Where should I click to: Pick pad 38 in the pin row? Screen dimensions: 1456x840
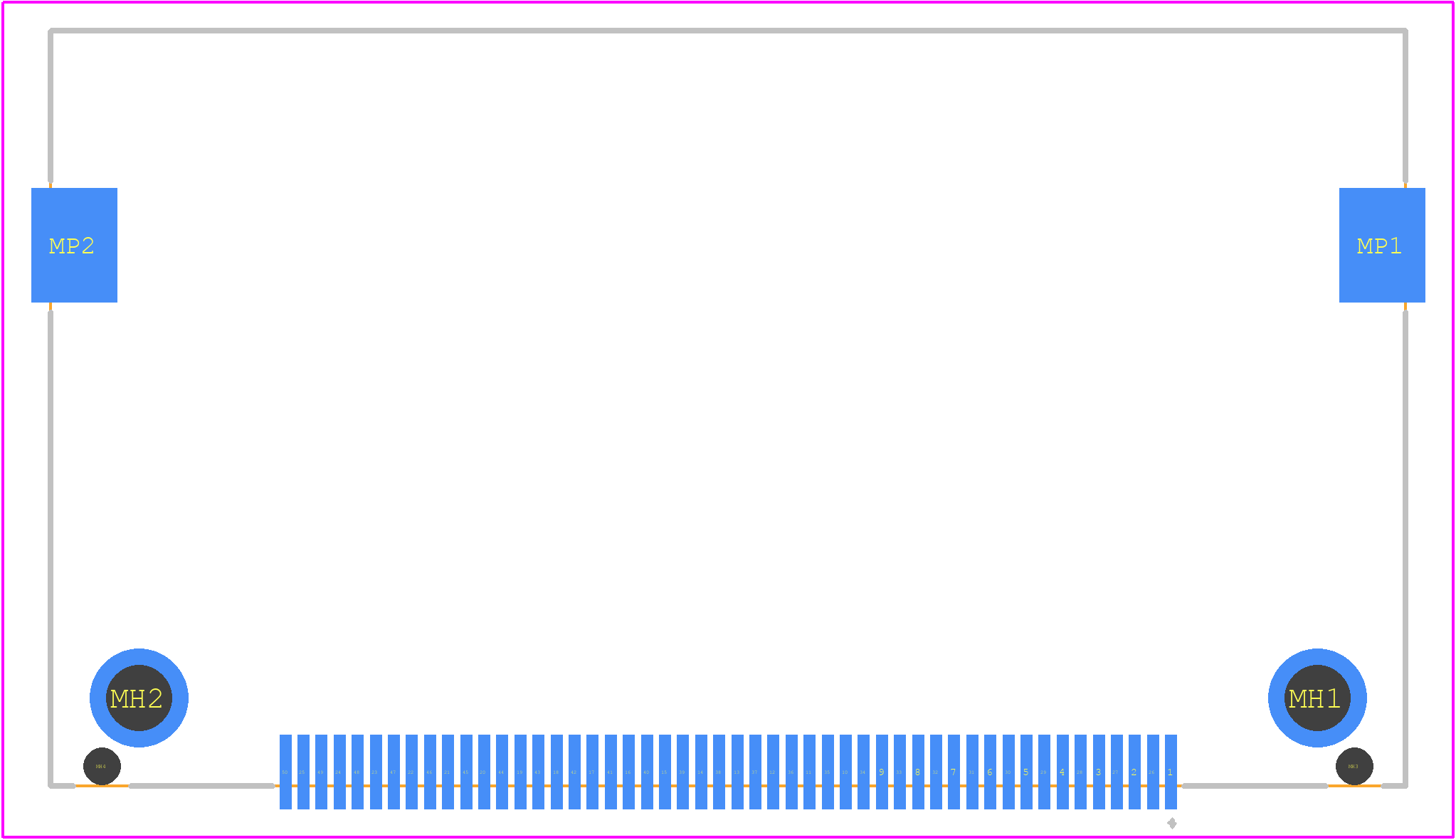click(x=719, y=772)
